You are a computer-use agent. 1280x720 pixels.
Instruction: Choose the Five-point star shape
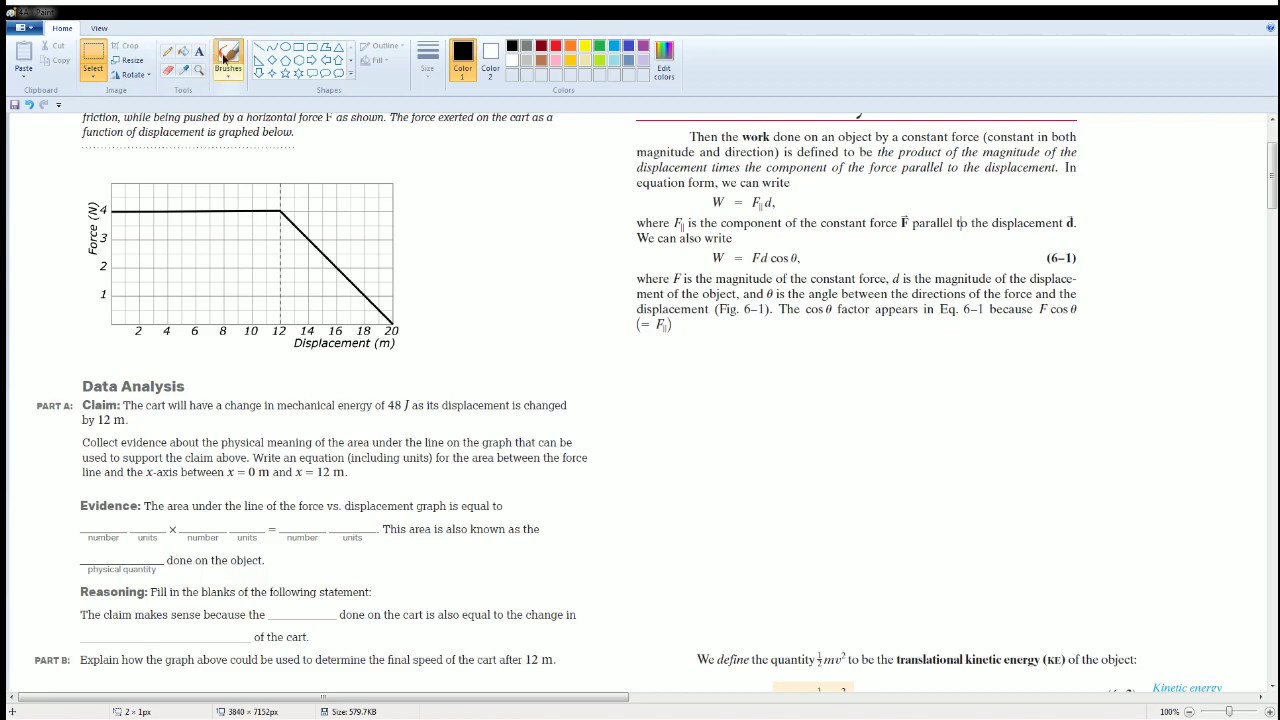285,73
